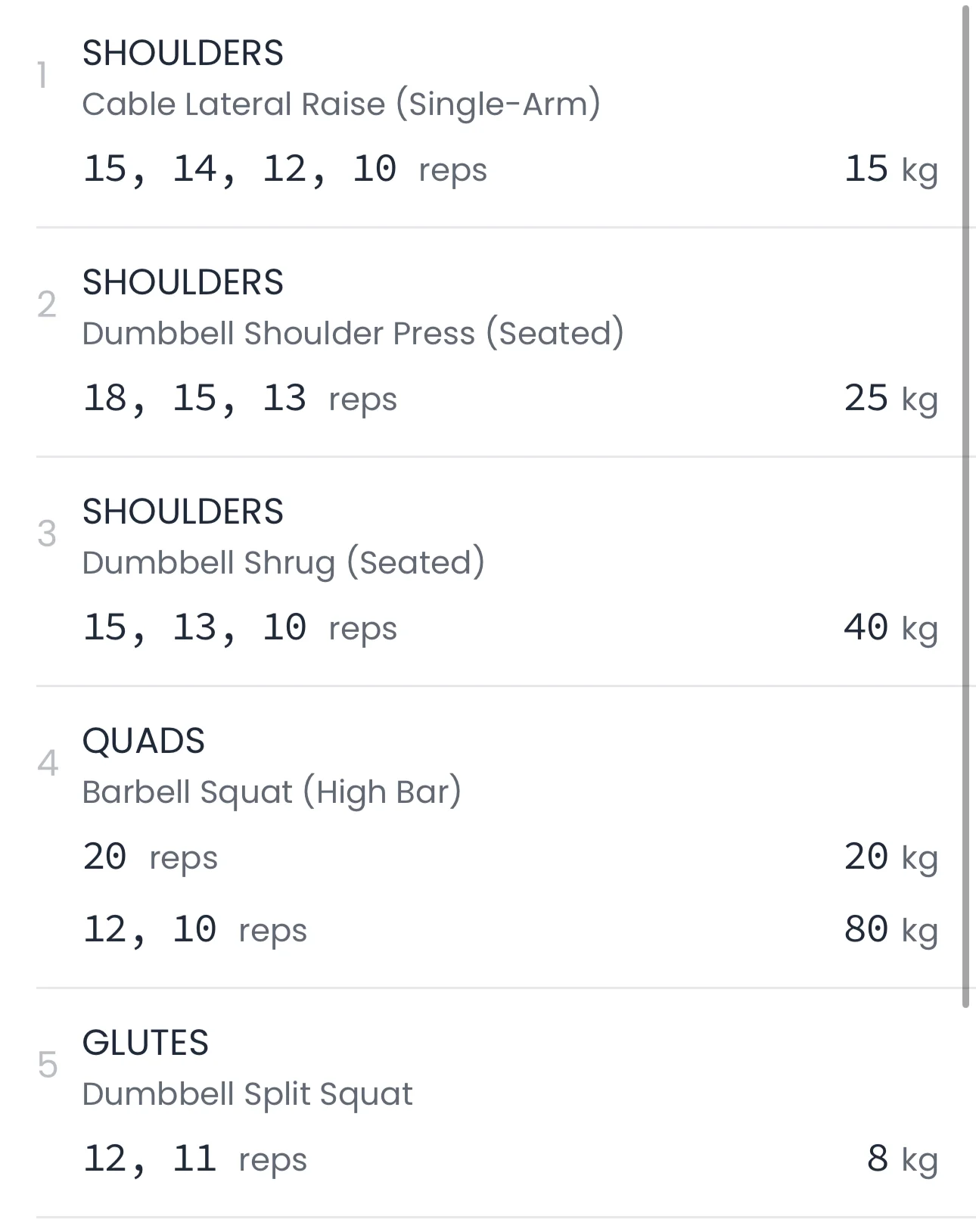976x1232 pixels.
Task: Click the 18, 15, 13 reps row
Action: 239,399
